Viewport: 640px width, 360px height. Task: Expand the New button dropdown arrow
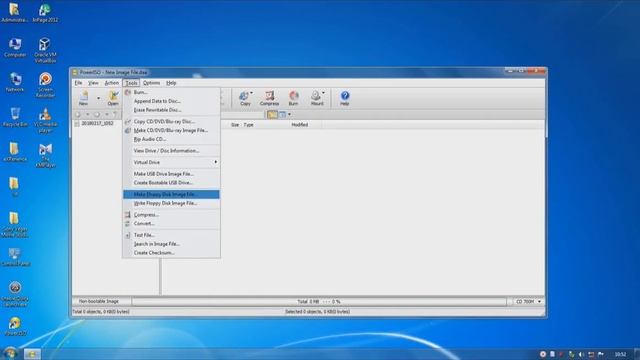click(98, 98)
